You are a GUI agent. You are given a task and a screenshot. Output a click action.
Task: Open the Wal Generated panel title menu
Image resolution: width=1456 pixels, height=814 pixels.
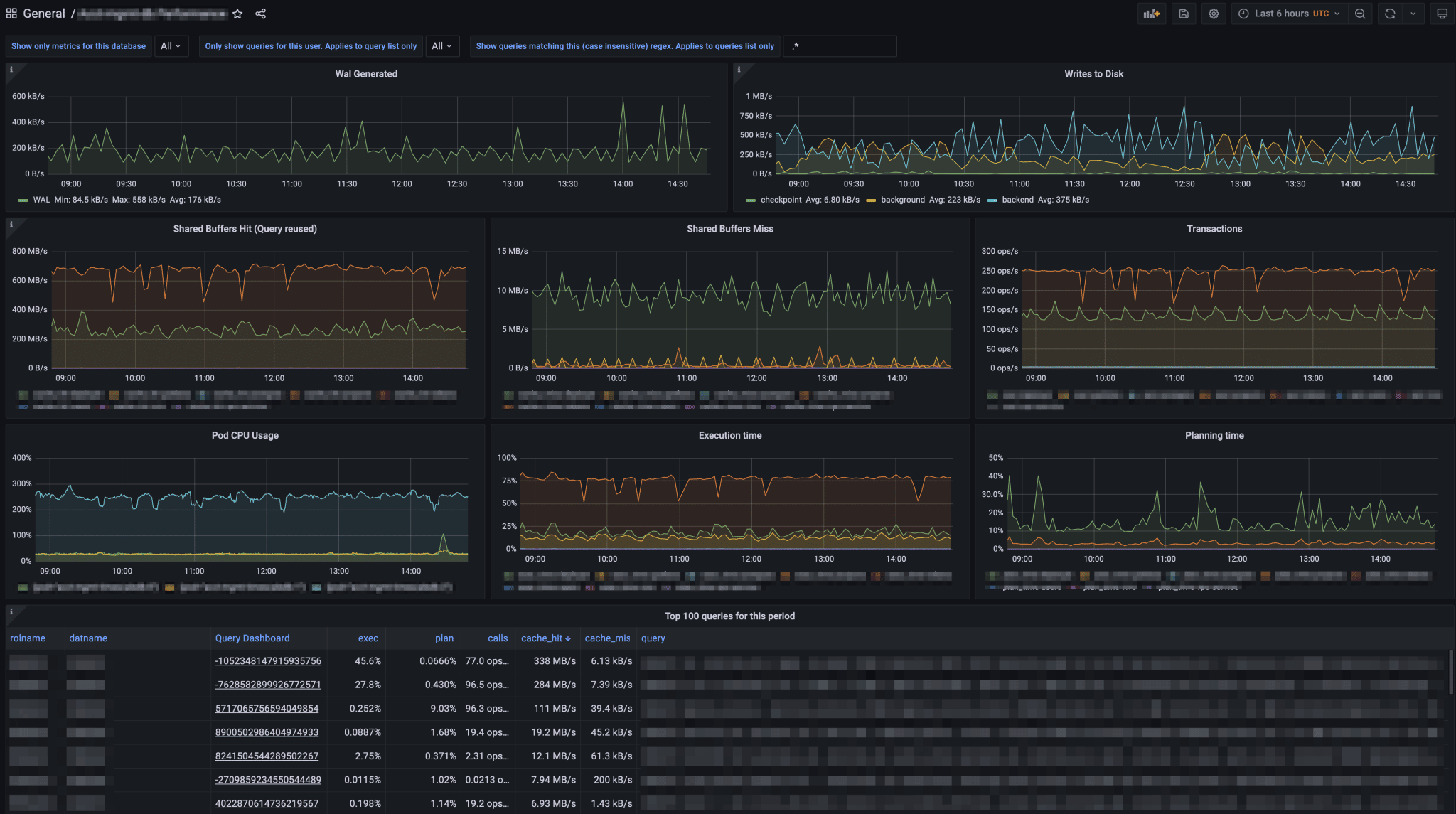(x=366, y=73)
